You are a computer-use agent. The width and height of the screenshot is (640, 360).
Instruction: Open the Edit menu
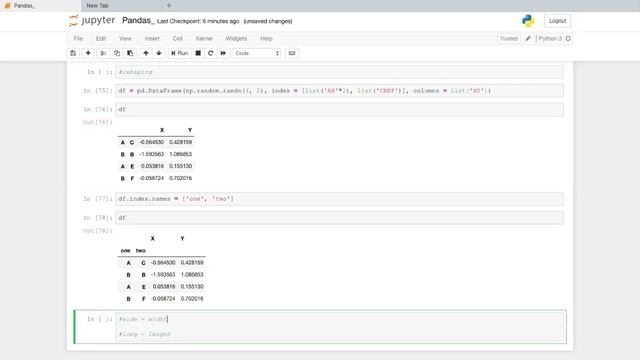coord(101,38)
